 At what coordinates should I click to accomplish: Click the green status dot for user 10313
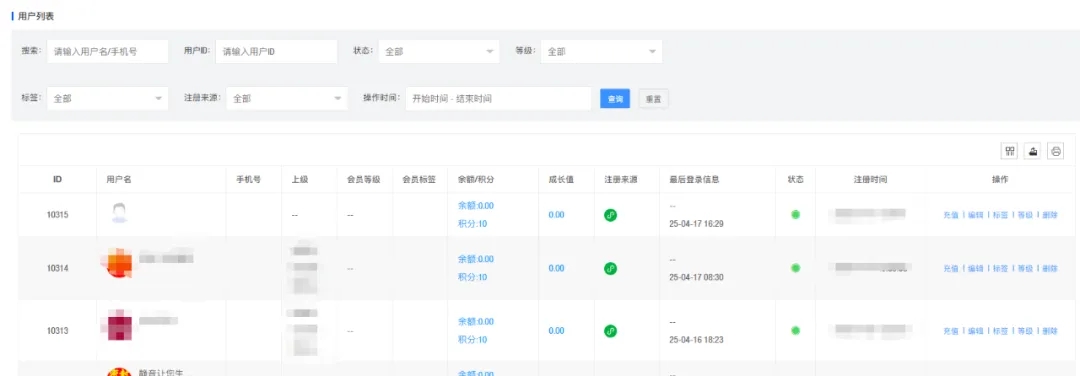coord(796,331)
